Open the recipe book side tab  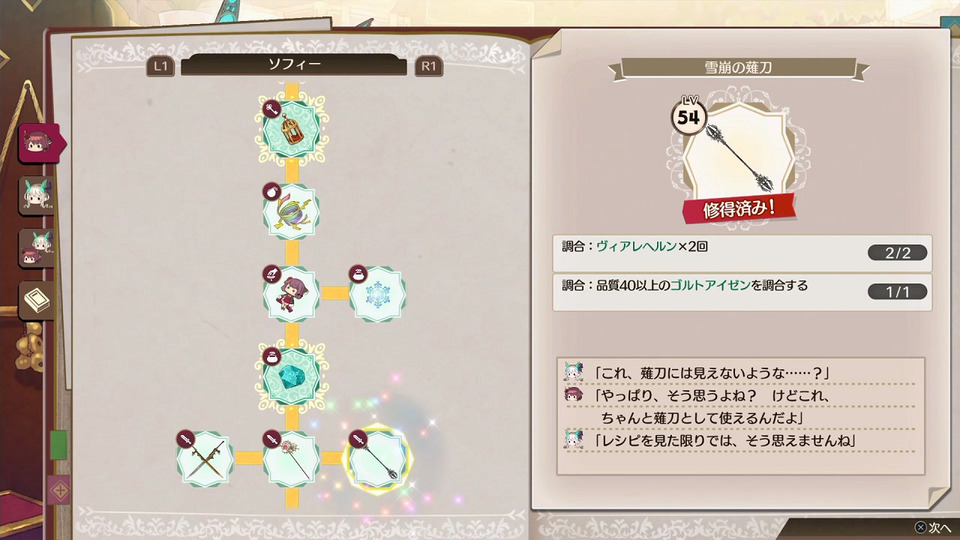(37, 300)
